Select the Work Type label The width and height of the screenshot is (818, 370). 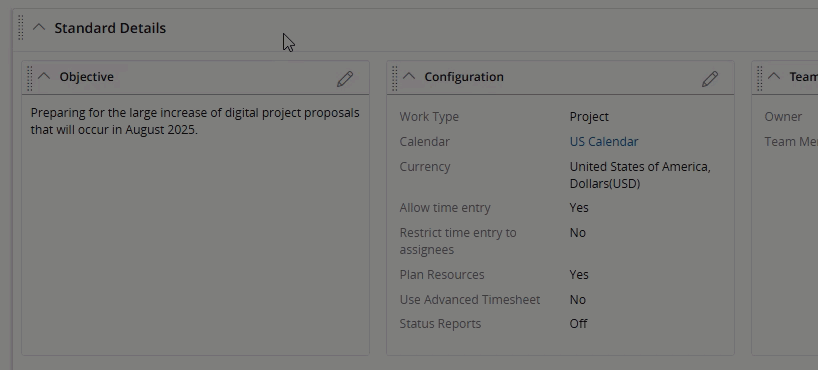coord(429,117)
